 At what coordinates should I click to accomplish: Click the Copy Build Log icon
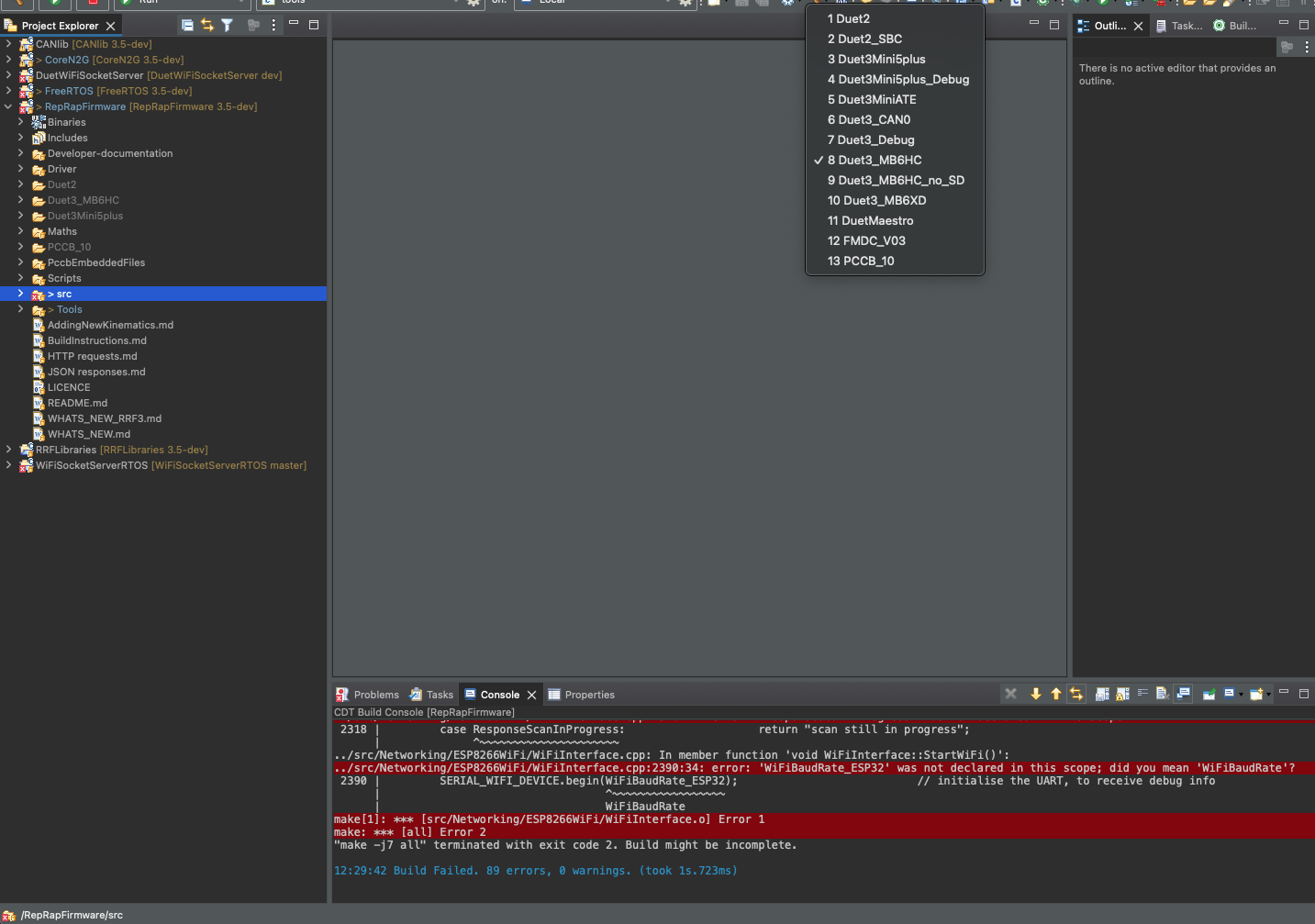tap(1102, 694)
